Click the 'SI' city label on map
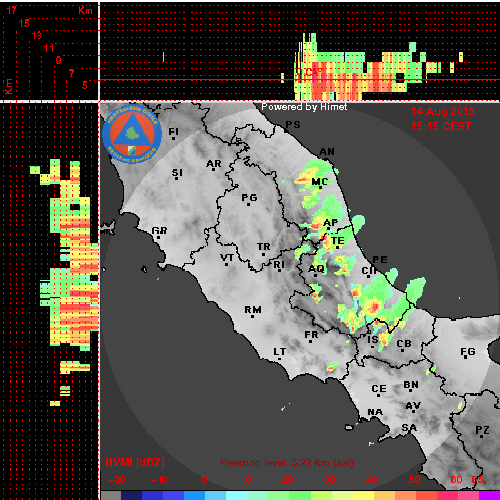This screenshot has width=500, height=500. [177, 173]
